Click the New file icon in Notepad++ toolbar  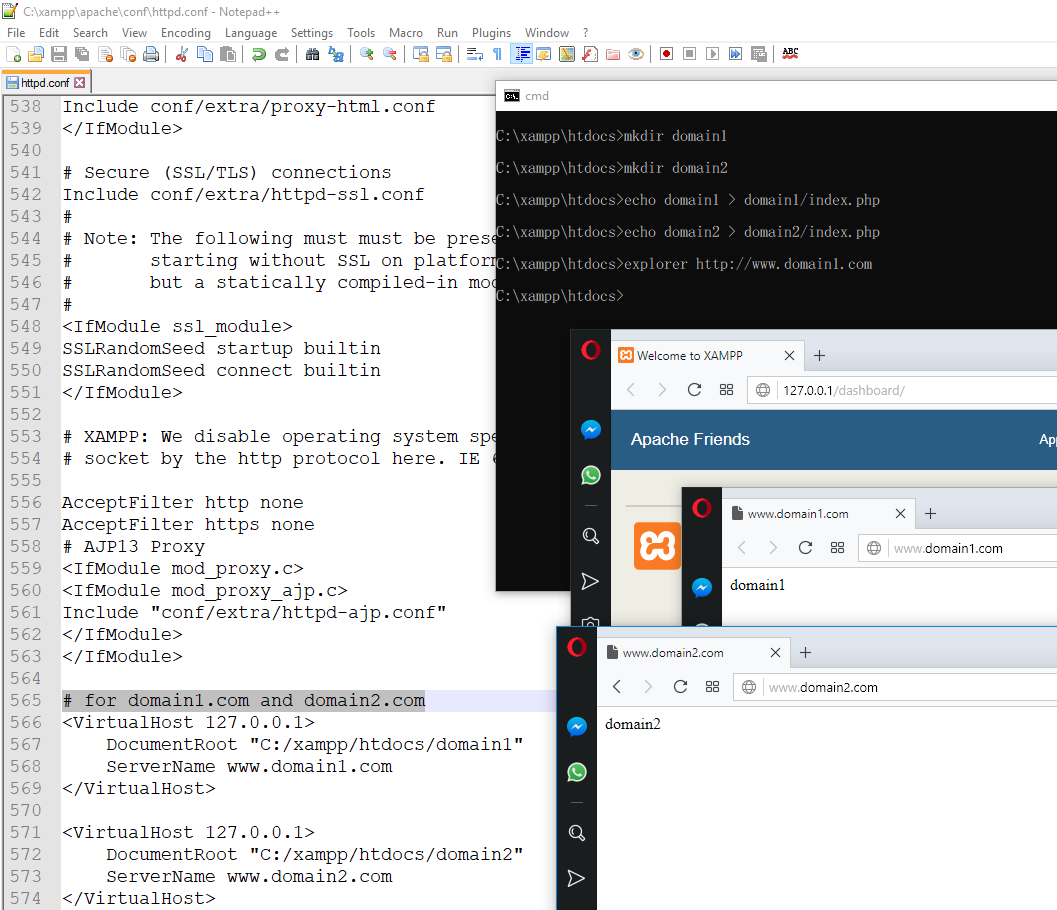click(x=14, y=54)
